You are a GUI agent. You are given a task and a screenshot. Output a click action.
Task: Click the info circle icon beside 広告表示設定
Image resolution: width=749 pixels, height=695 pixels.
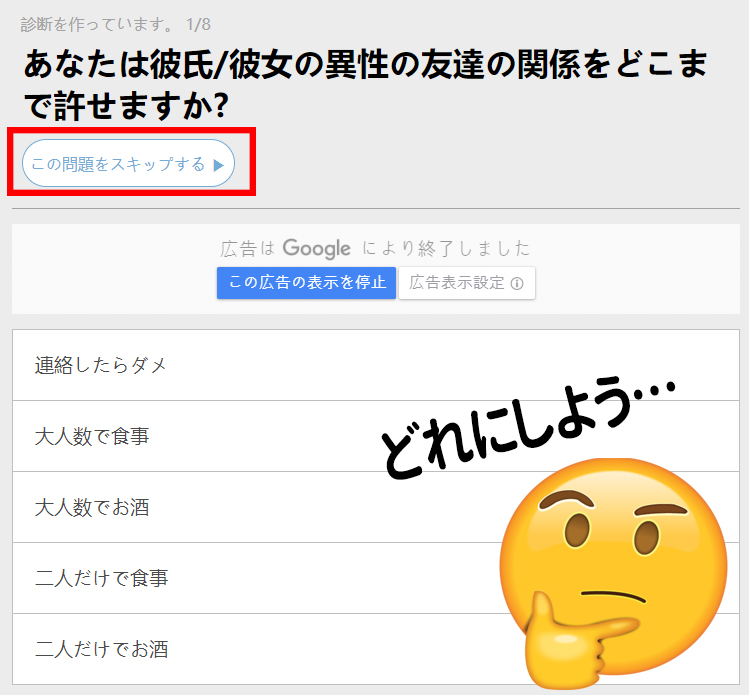[x=517, y=284]
